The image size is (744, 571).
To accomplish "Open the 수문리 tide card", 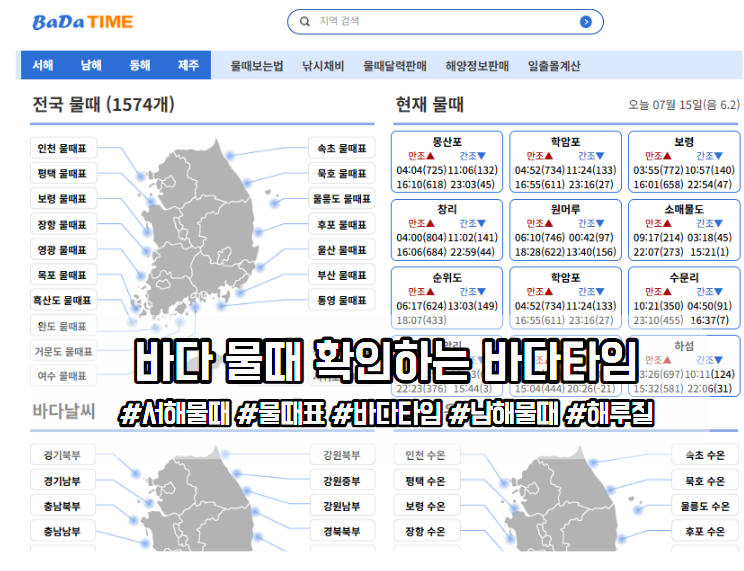I will point(684,298).
